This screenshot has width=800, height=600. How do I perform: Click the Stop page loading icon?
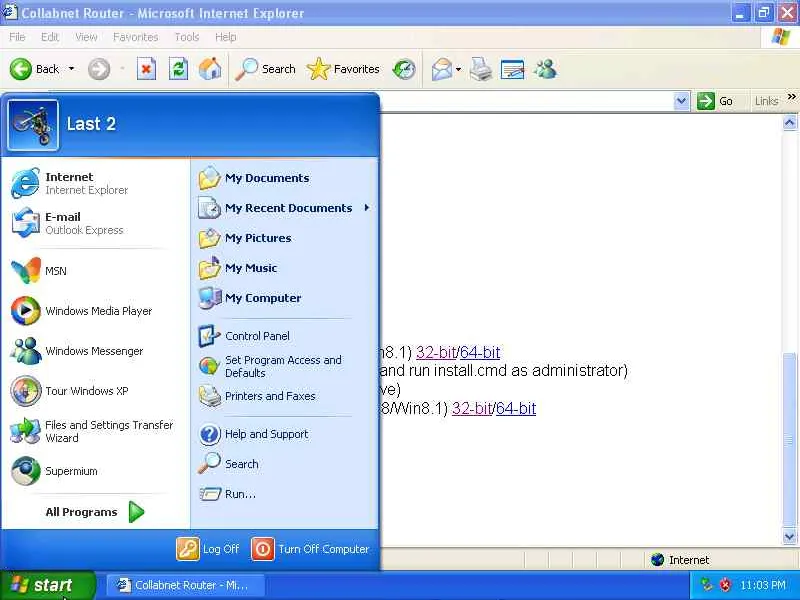[146, 69]
